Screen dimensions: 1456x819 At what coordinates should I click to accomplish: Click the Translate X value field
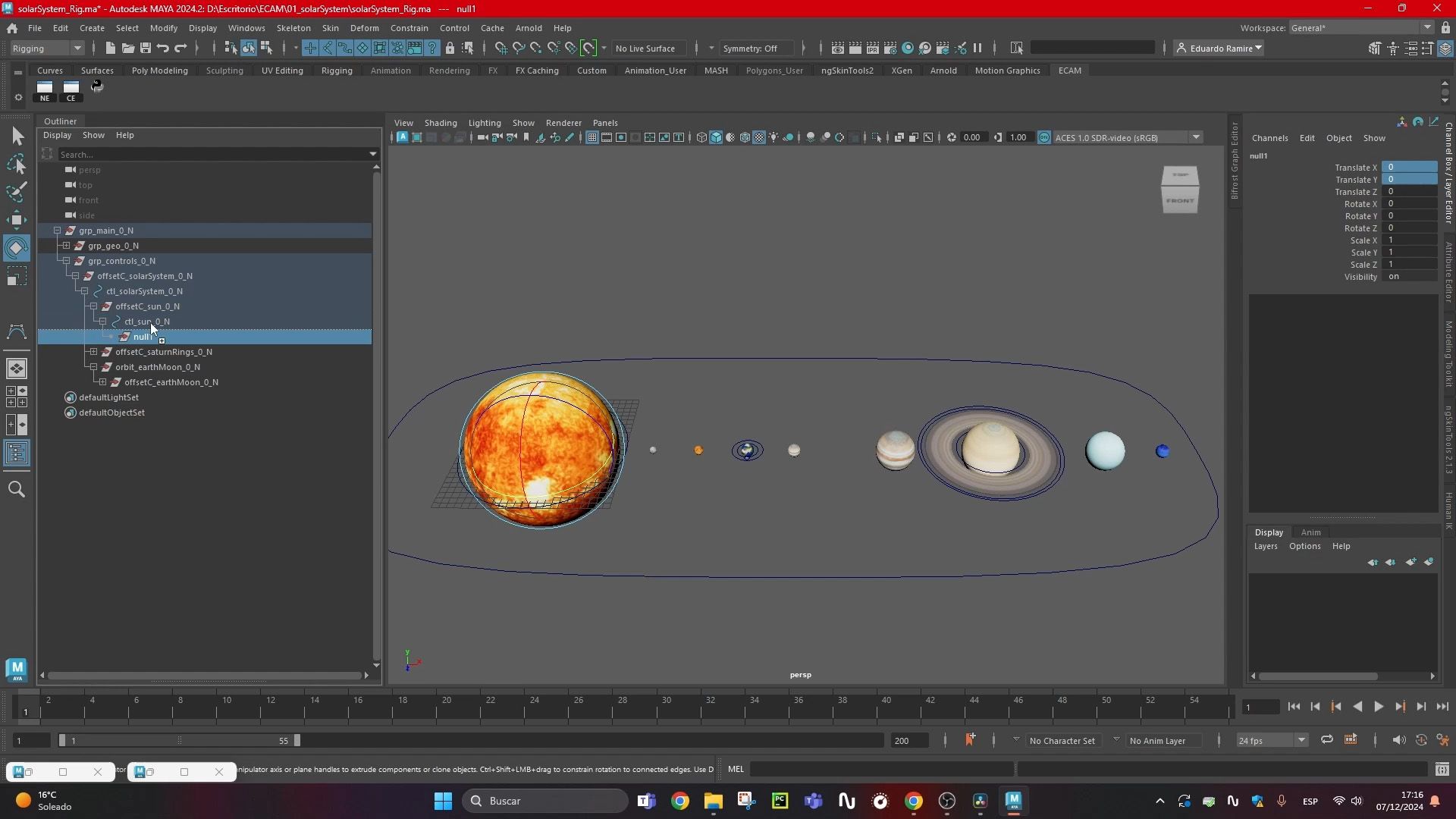point(1408,167)
